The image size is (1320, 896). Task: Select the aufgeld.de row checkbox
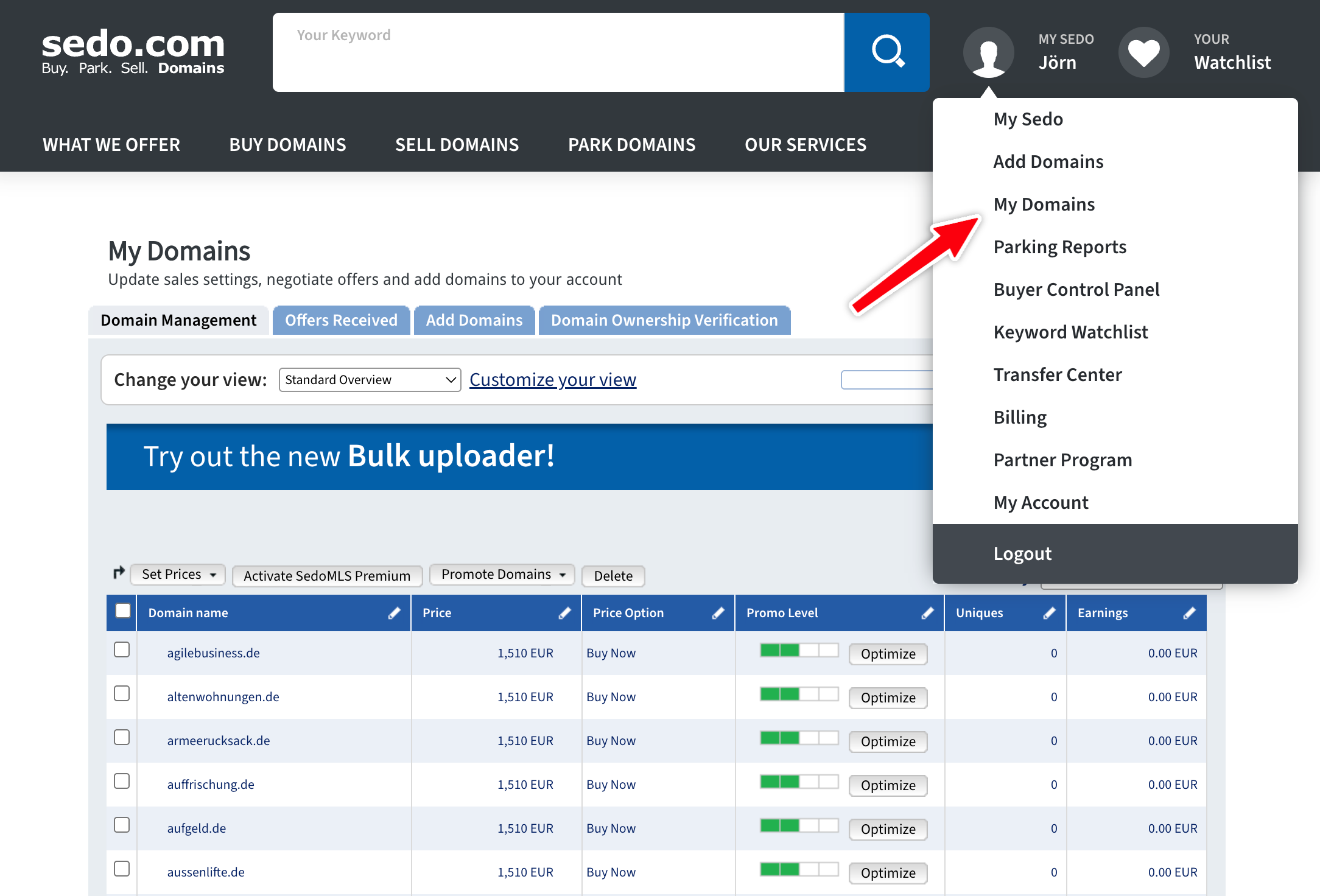[x=122, y=825]
